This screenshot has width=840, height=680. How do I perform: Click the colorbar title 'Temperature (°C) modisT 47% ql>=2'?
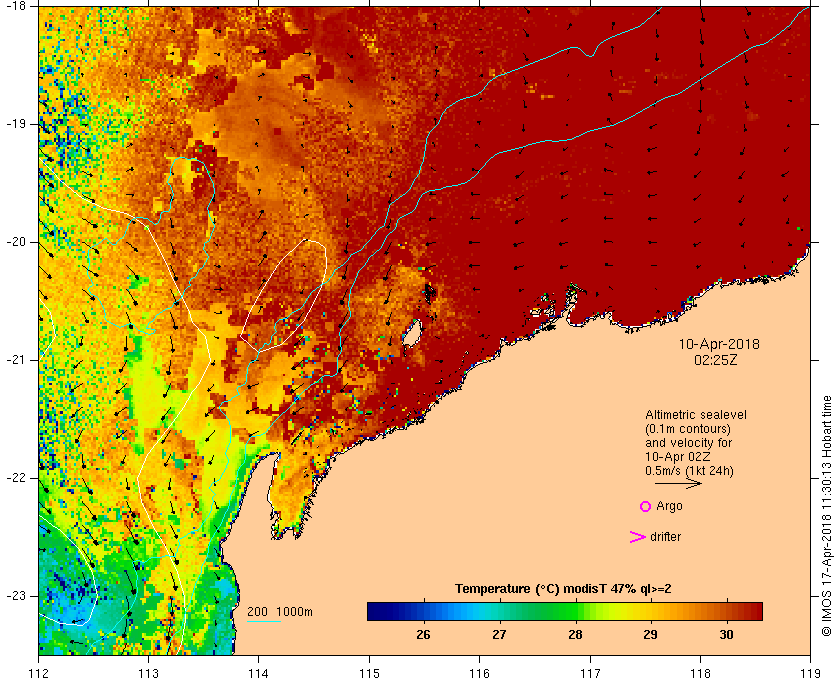click(563, 589)
